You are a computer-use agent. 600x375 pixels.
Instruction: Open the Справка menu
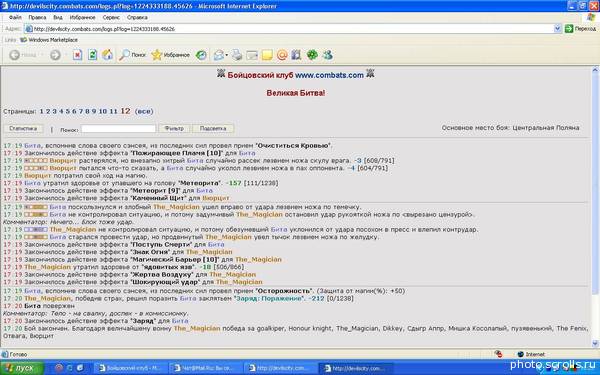coord(137,18)
